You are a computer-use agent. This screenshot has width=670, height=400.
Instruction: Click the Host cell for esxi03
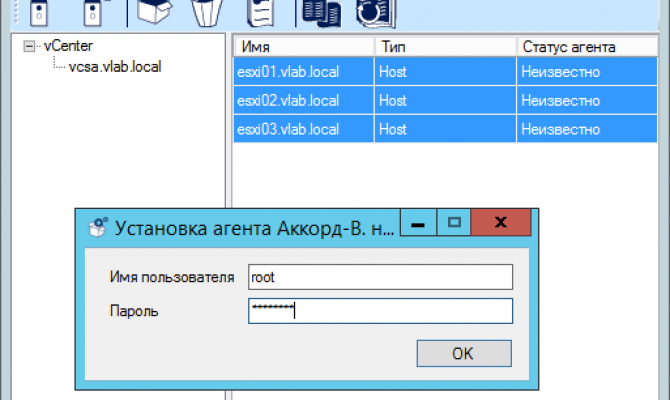point(445,129)
